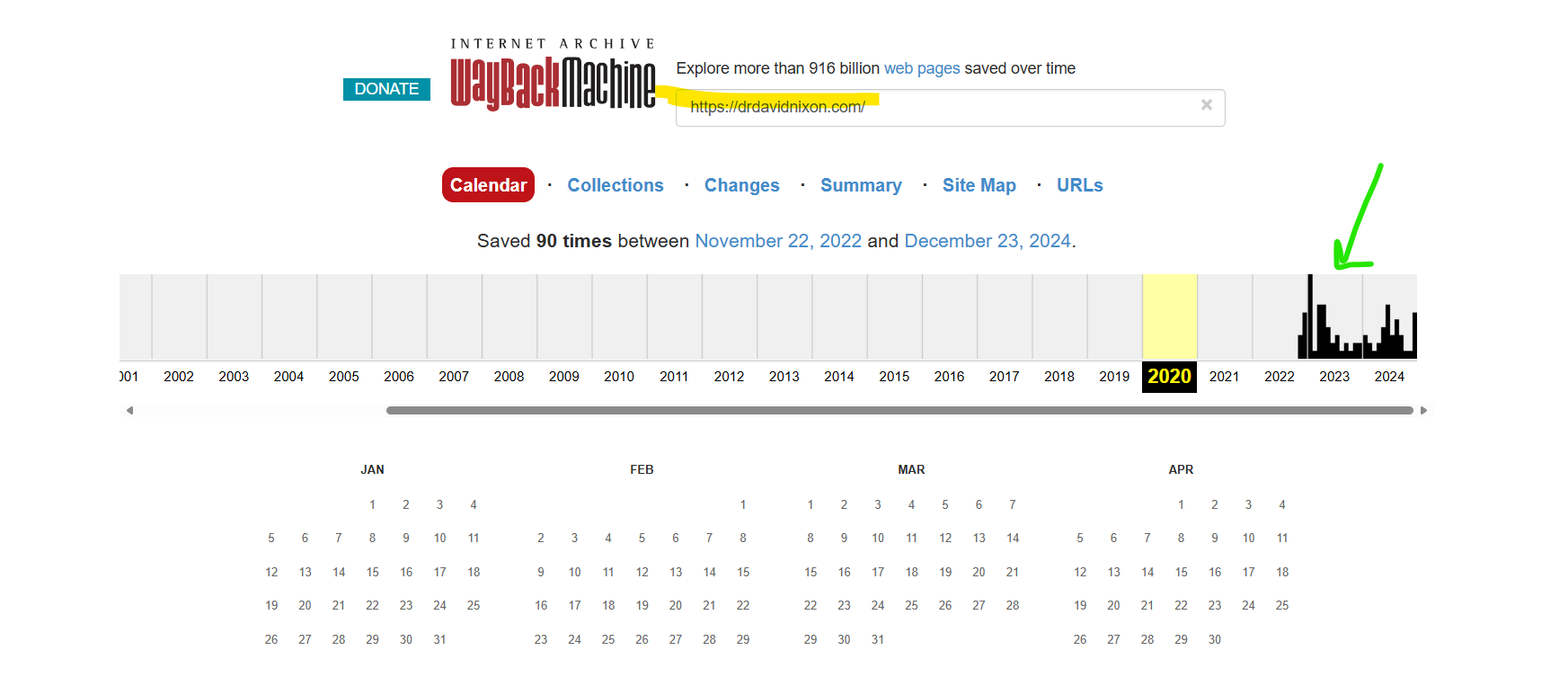Open the Changes tab
This screenshot has width=1568, height=695.
pyautogui.click(x=742, y=185)
